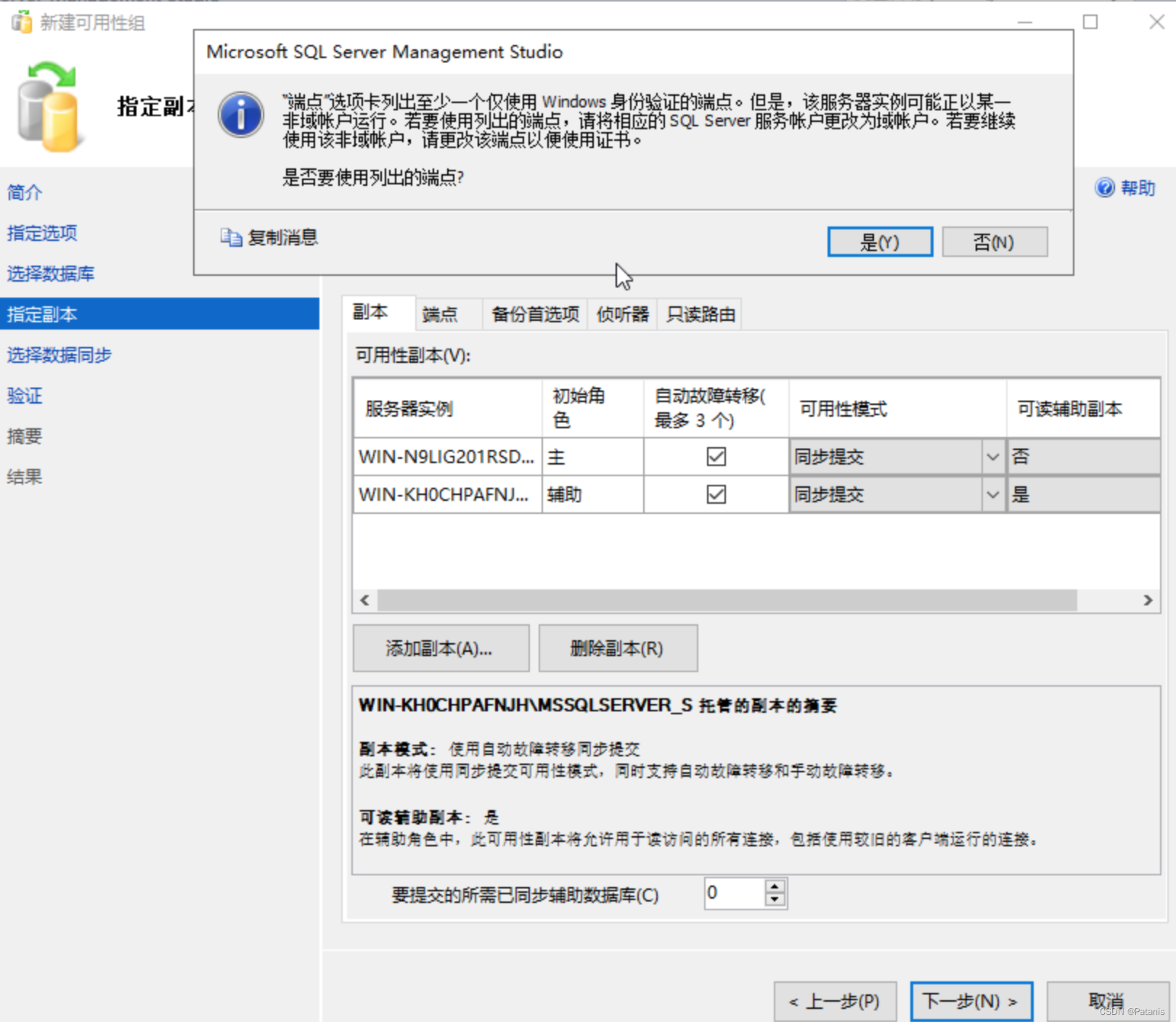Click the 自动故障转移 column header
The width and height of the screenshot is (1176, 1022).
point(716,408)
